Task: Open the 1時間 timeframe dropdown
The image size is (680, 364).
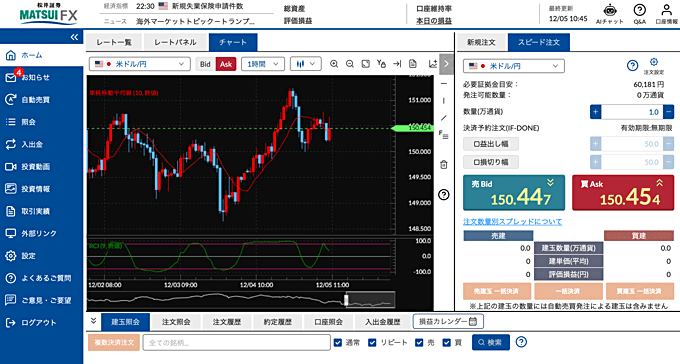Action: point(263,64)
